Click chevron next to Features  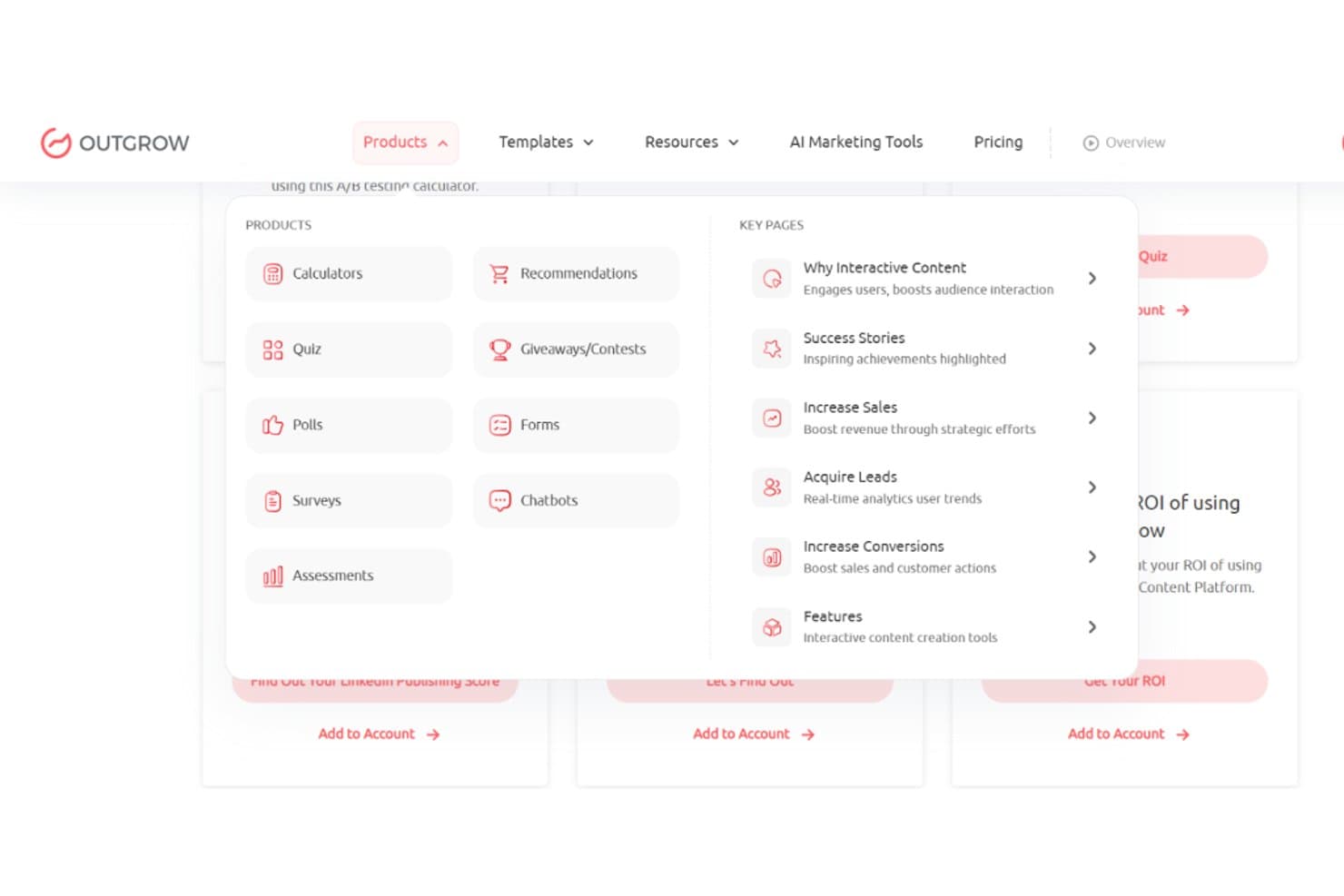(x=1092, y=627)
